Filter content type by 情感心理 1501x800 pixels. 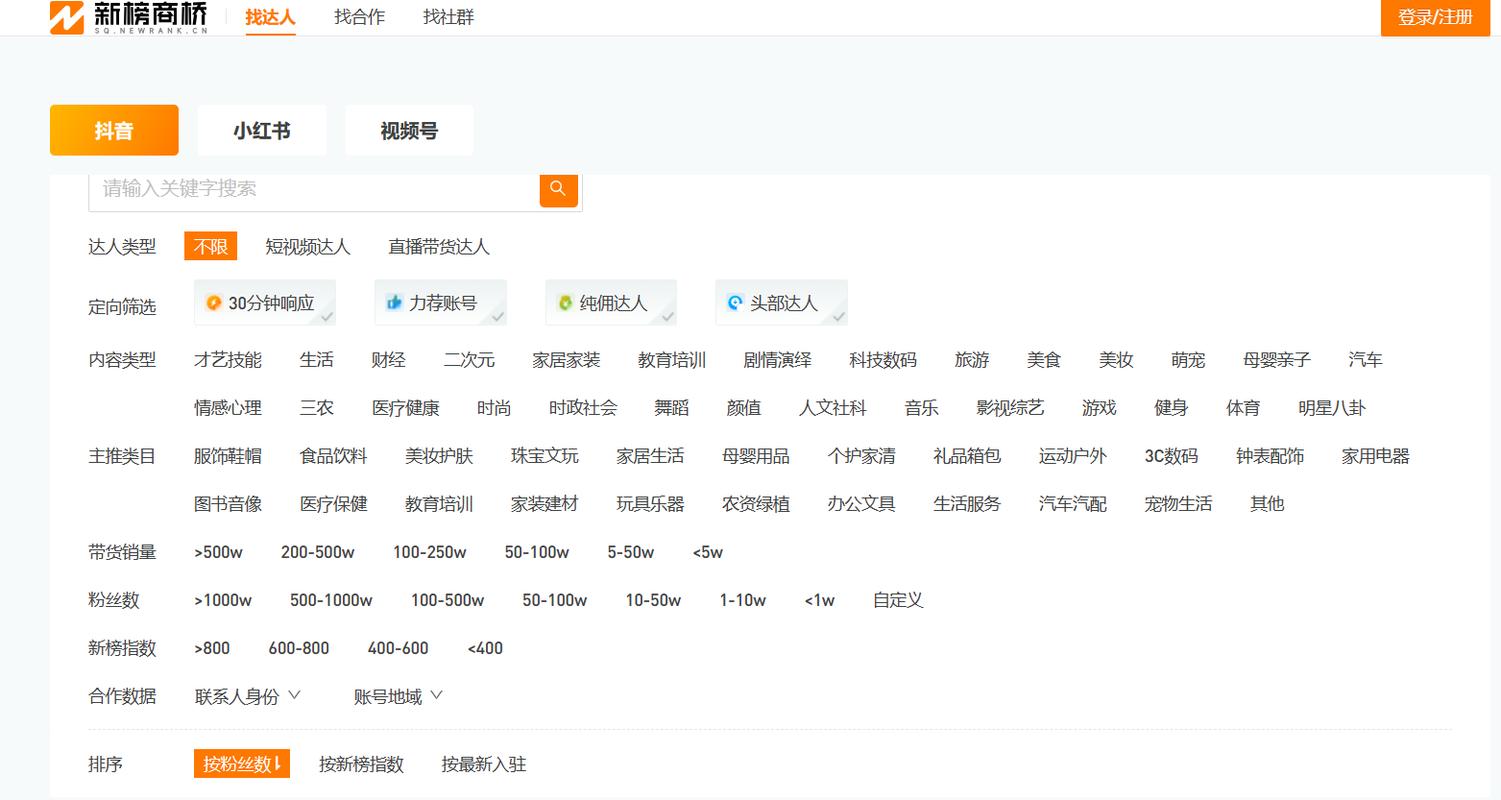[x=228, y=408]
